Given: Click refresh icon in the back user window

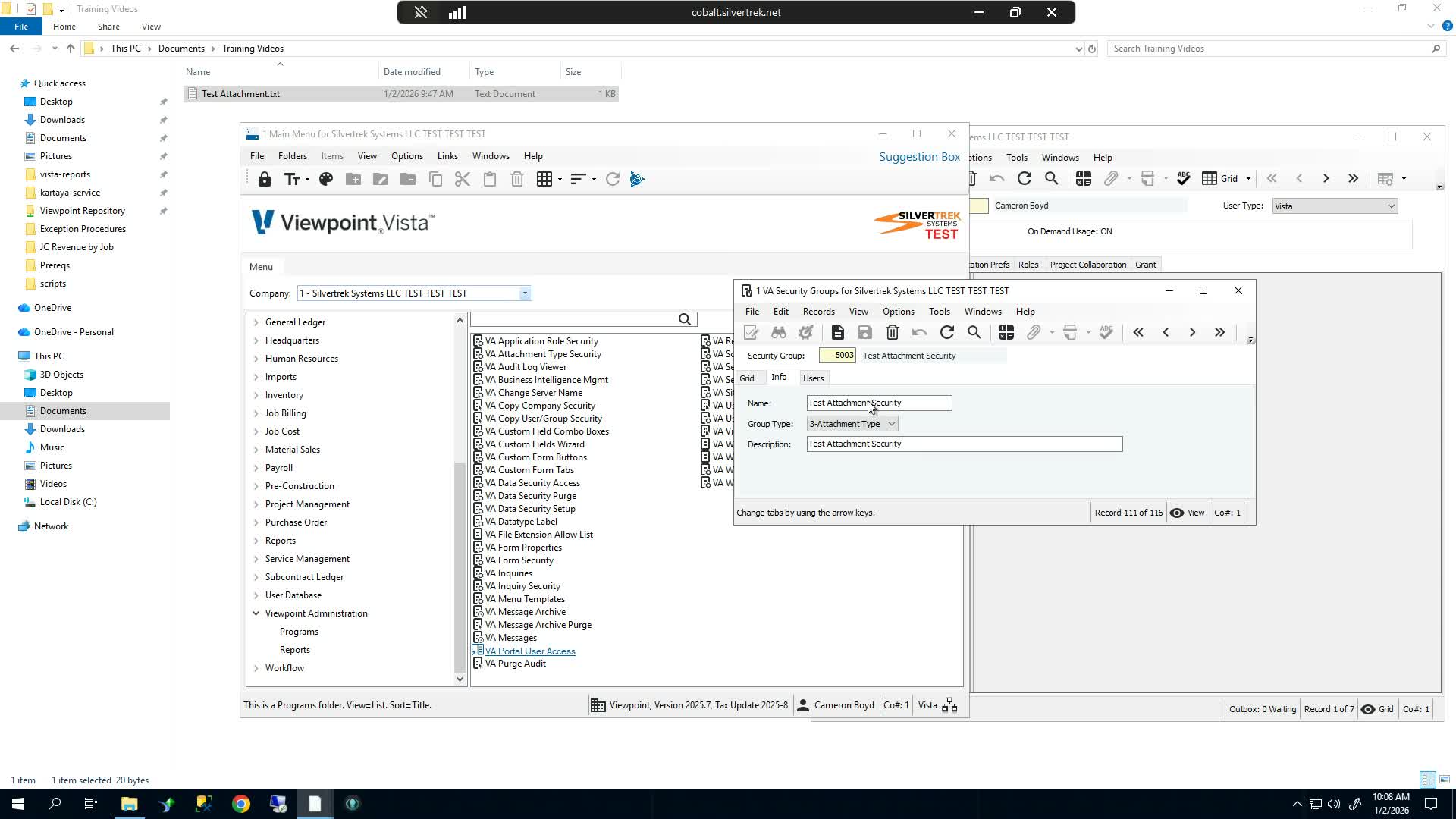Looking at the screenshot, I should [x=1025, y=179].
